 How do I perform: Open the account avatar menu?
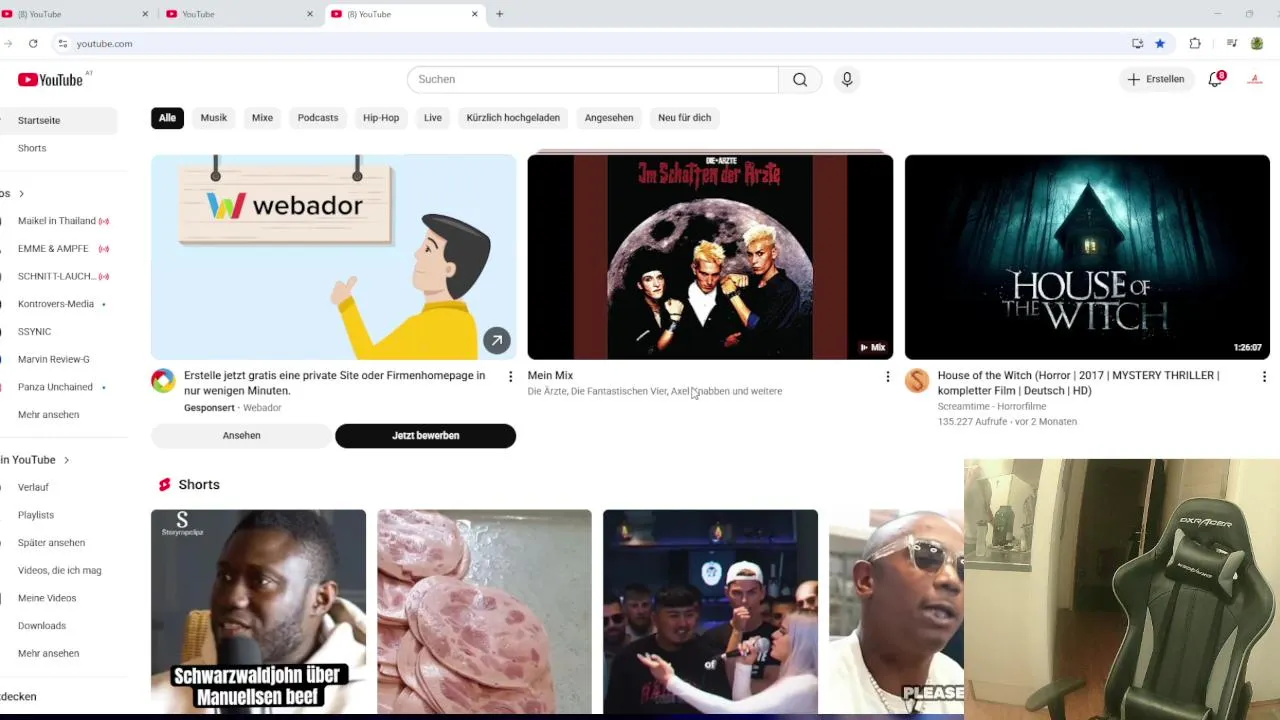[x=1255, y=79]
